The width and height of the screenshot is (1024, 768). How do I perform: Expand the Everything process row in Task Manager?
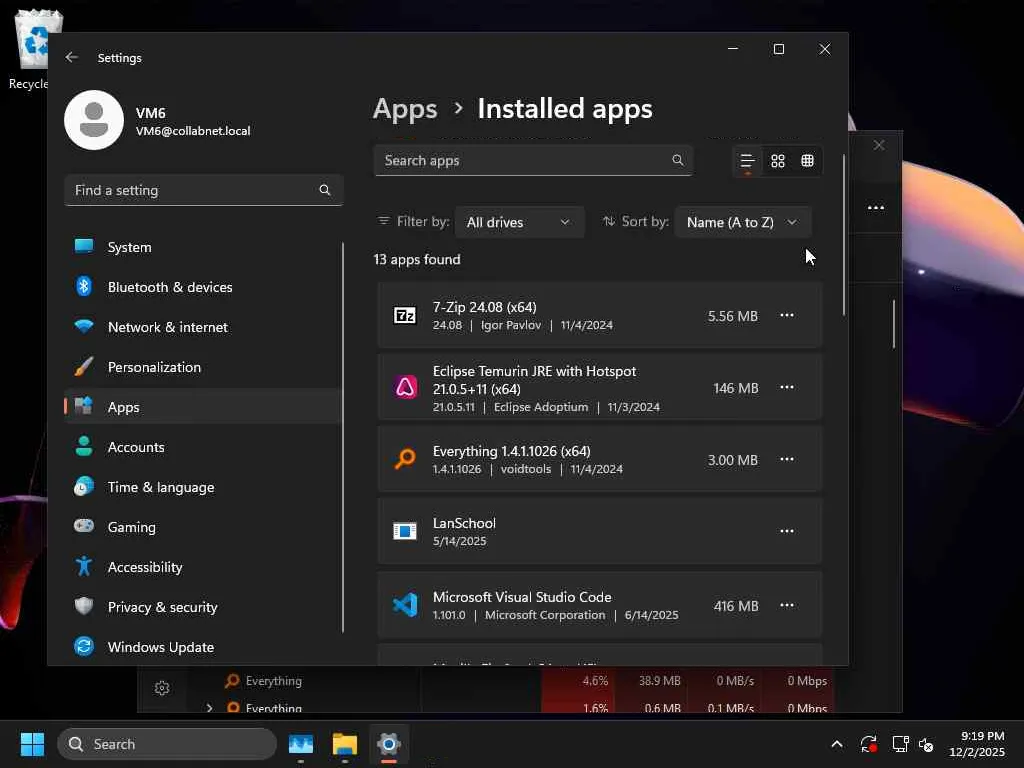point(209,708)
